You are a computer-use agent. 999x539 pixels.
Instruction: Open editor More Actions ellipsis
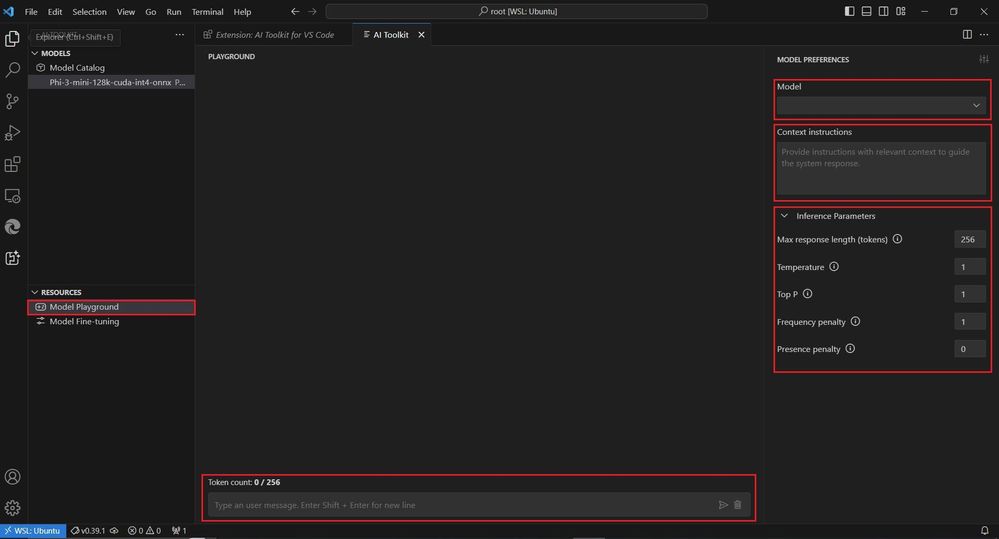[984, 34]
